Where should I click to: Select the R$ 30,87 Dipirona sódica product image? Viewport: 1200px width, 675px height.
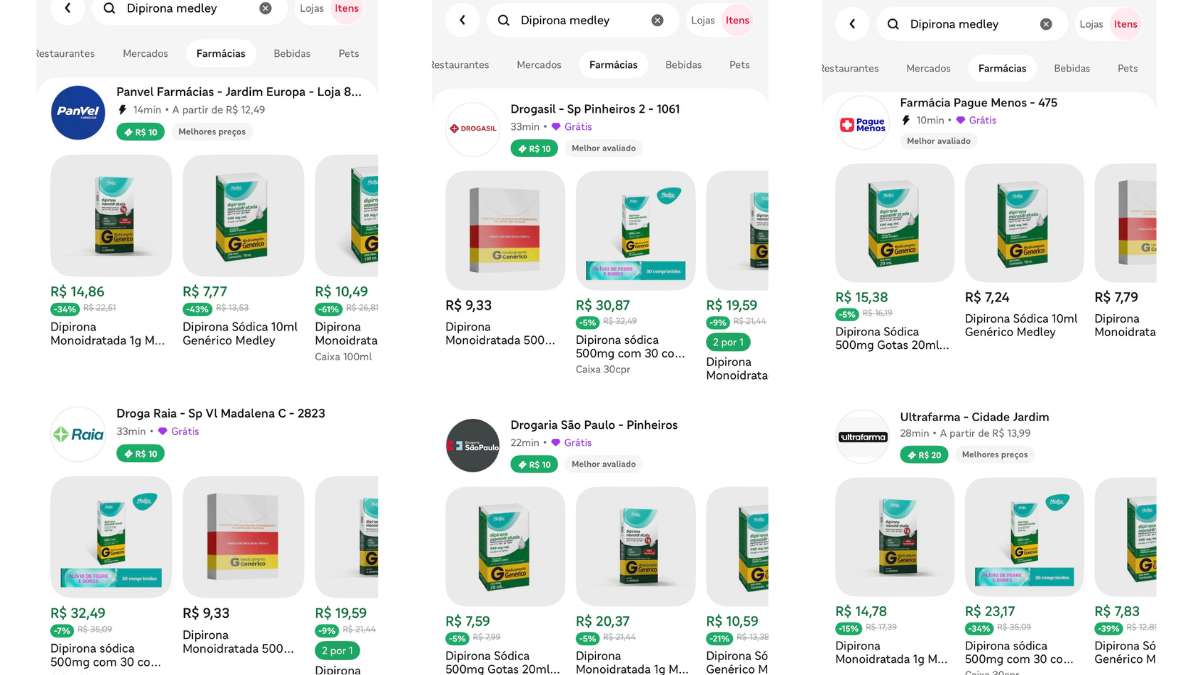635,231
